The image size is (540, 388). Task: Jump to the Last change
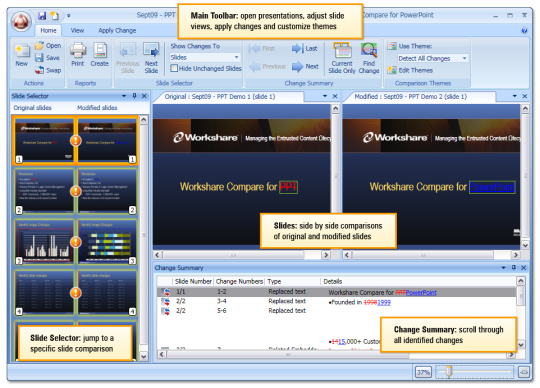click(304, 49)
